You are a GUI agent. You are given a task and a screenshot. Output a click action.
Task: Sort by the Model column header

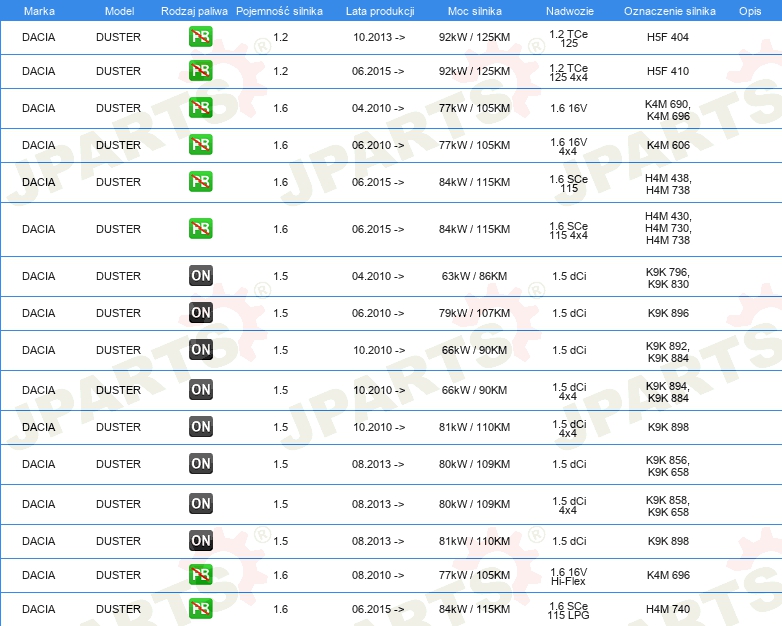click(x=119, y=11)
